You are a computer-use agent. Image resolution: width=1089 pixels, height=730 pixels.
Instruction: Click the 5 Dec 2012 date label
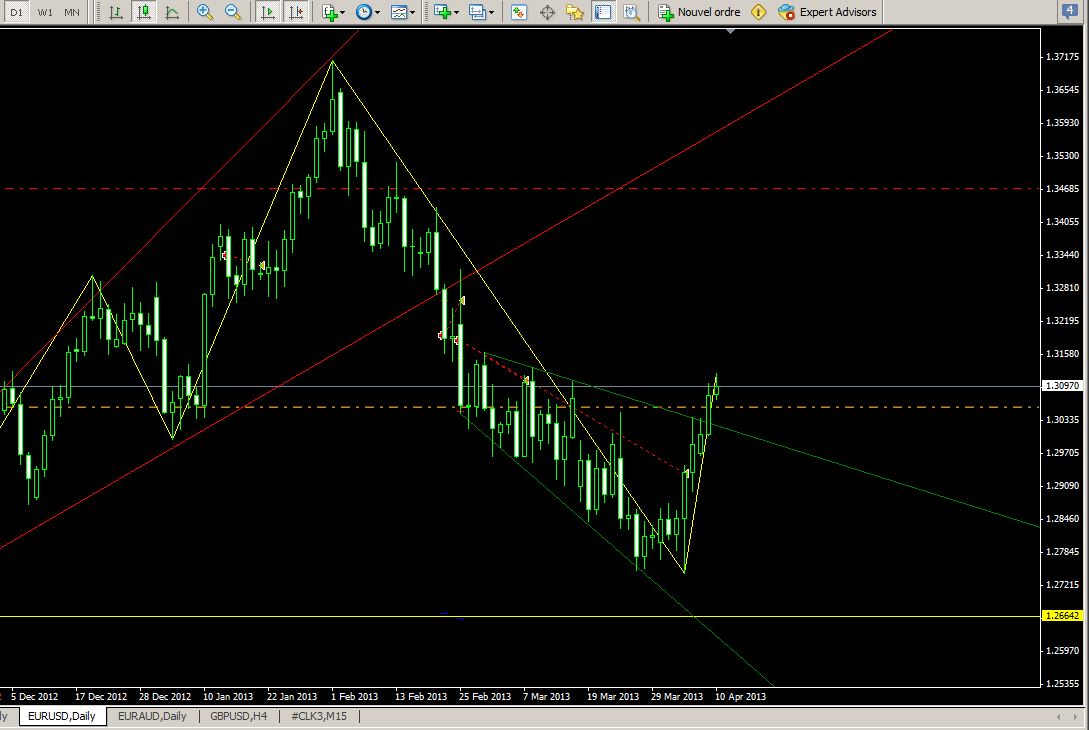click(x=34, y=696)
